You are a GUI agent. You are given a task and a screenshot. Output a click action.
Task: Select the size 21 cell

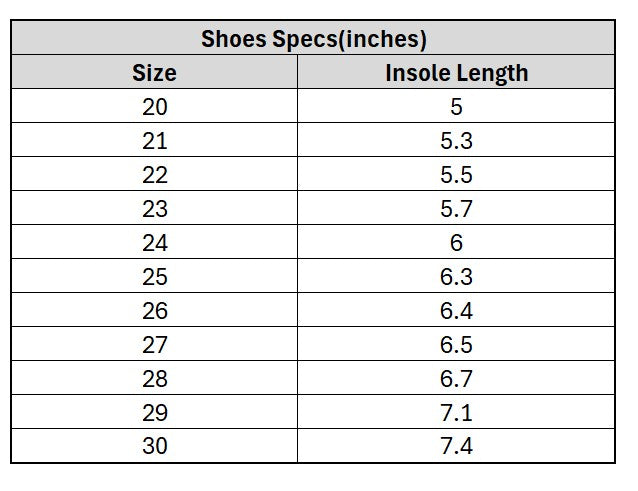tap(155, 141)
